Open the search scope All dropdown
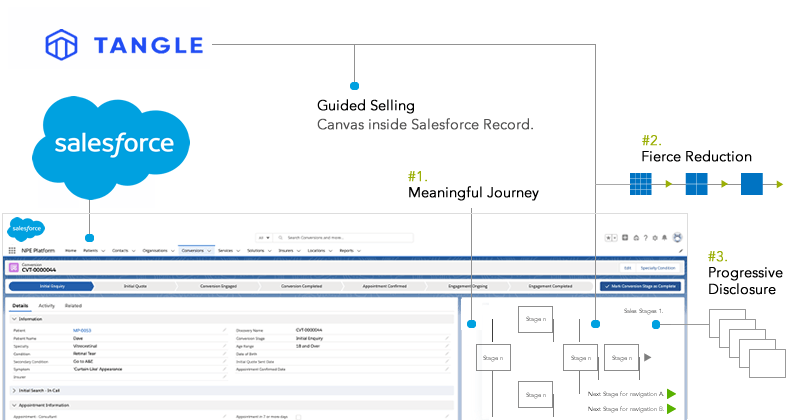This screenshot has height=420, width=800. (264, 238)
